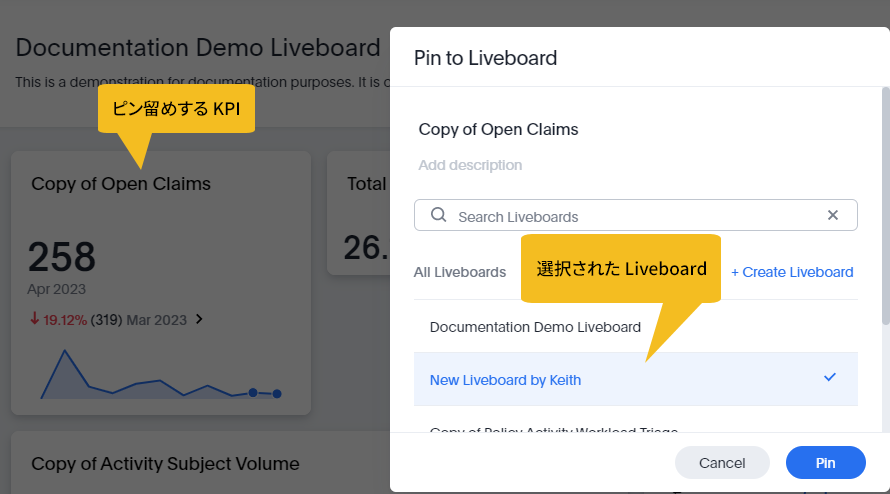
Task: Cancel the Pin to Liveboard dialog
Action: click(x=721, y=463)
